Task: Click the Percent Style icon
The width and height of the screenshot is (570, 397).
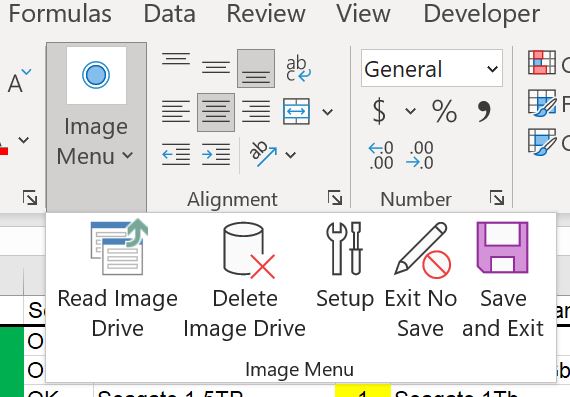Action: tap(444, 111)
